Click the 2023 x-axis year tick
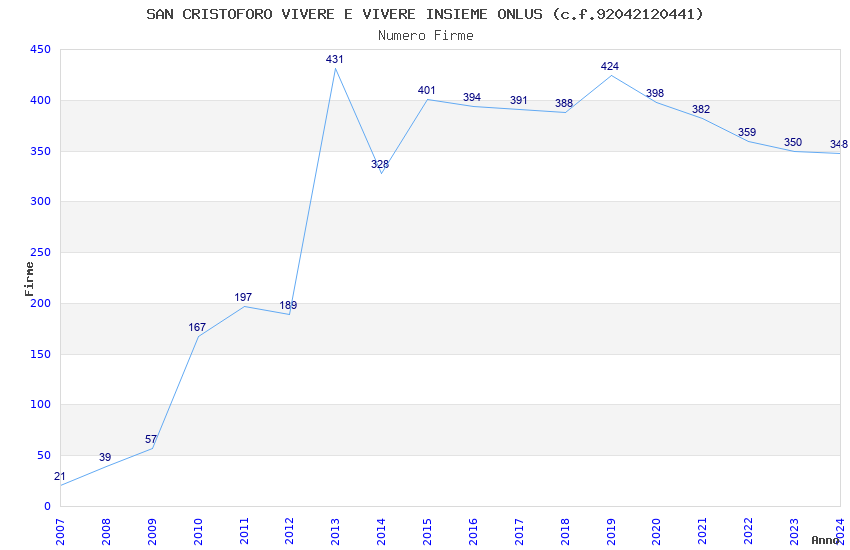Viewport: 850px width, 550px height. click(794, 532)
